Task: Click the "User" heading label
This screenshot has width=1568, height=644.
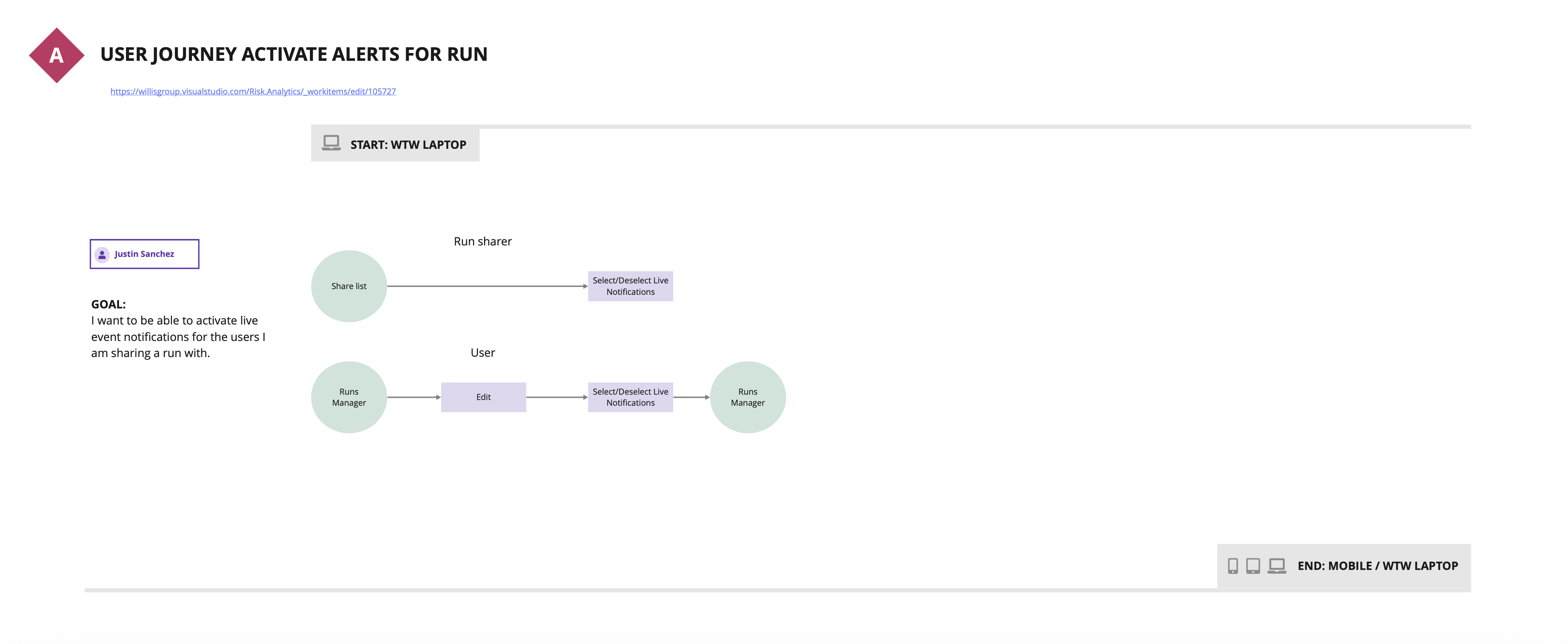Action: (x=483, y=353)
